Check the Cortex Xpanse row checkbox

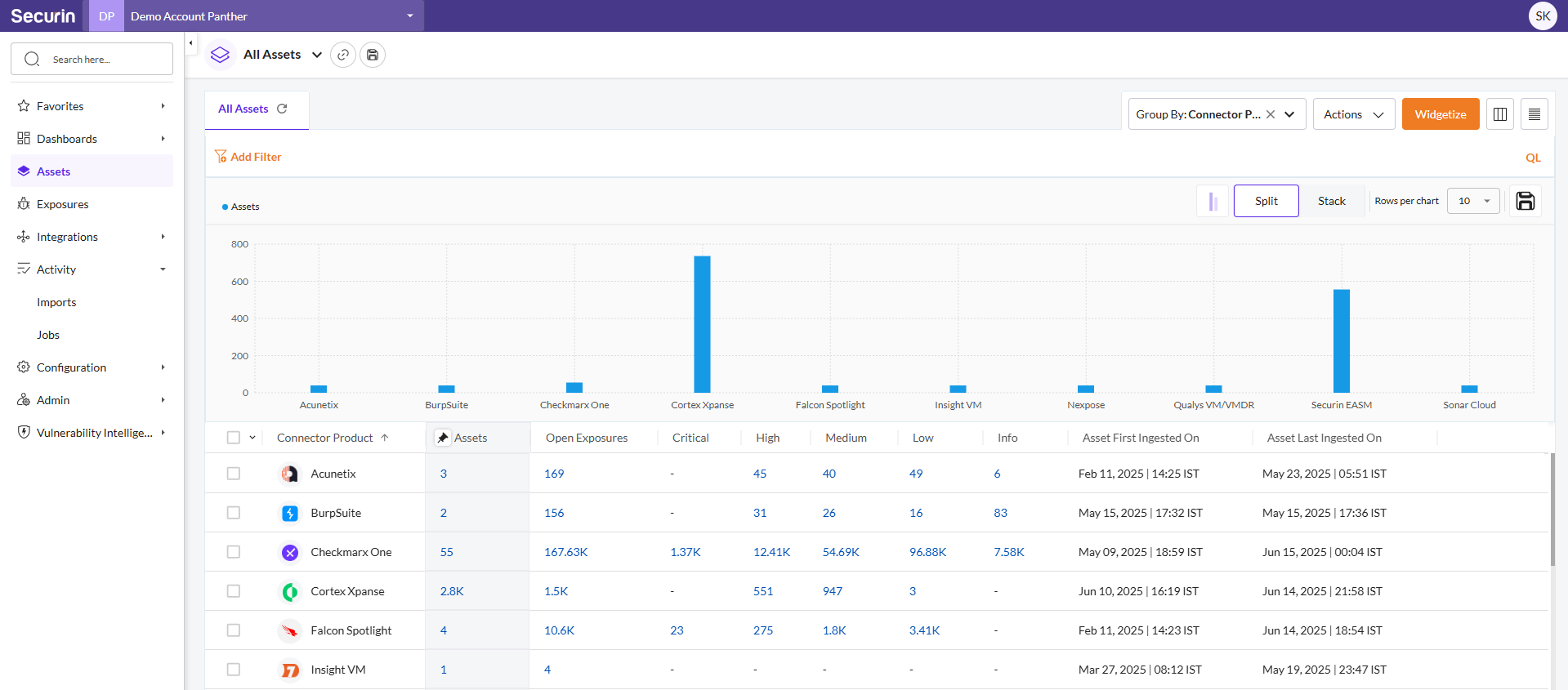pyautogui.click(x=234, y=591)
